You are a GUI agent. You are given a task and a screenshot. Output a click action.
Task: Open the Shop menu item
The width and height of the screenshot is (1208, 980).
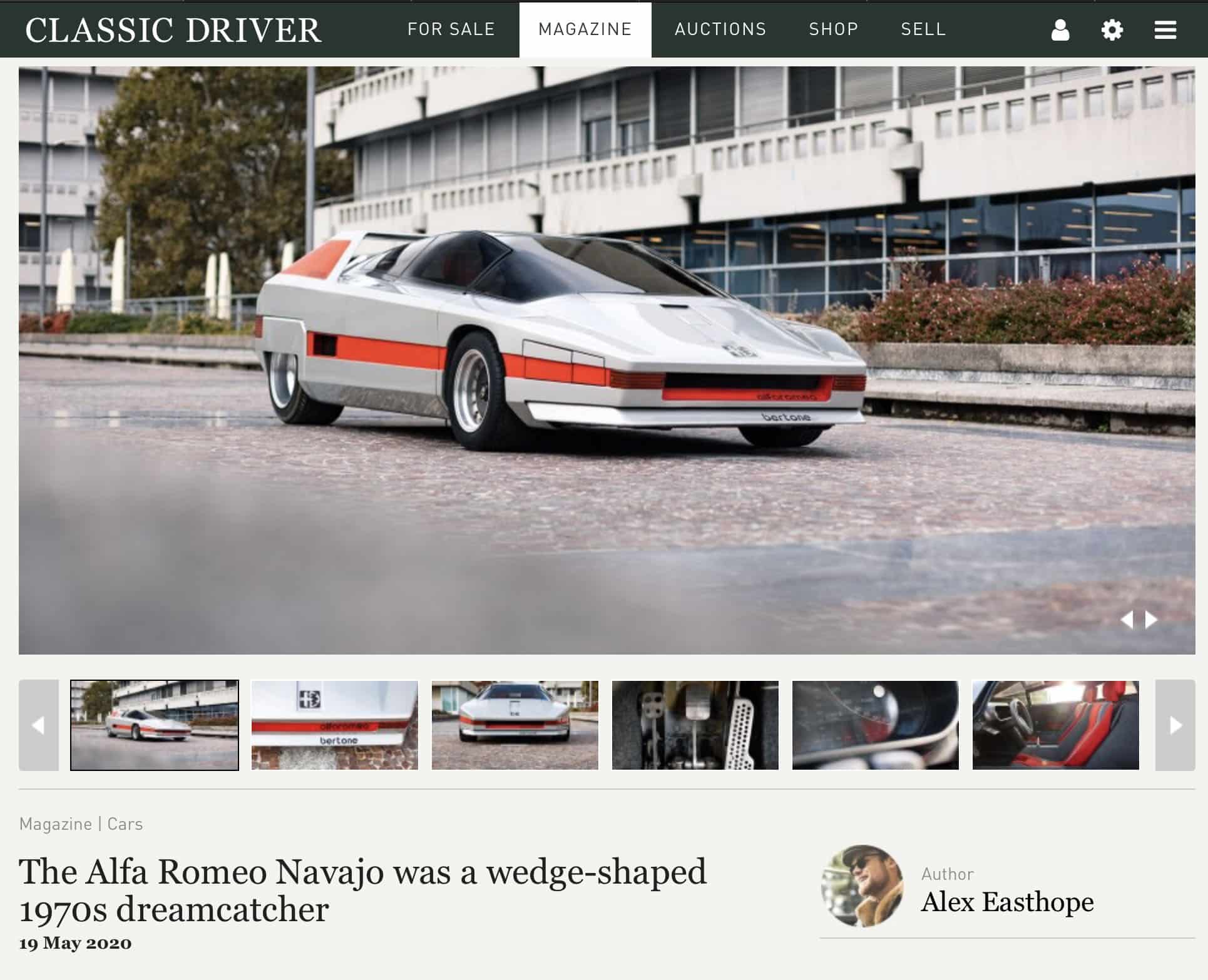coord(834,29)
